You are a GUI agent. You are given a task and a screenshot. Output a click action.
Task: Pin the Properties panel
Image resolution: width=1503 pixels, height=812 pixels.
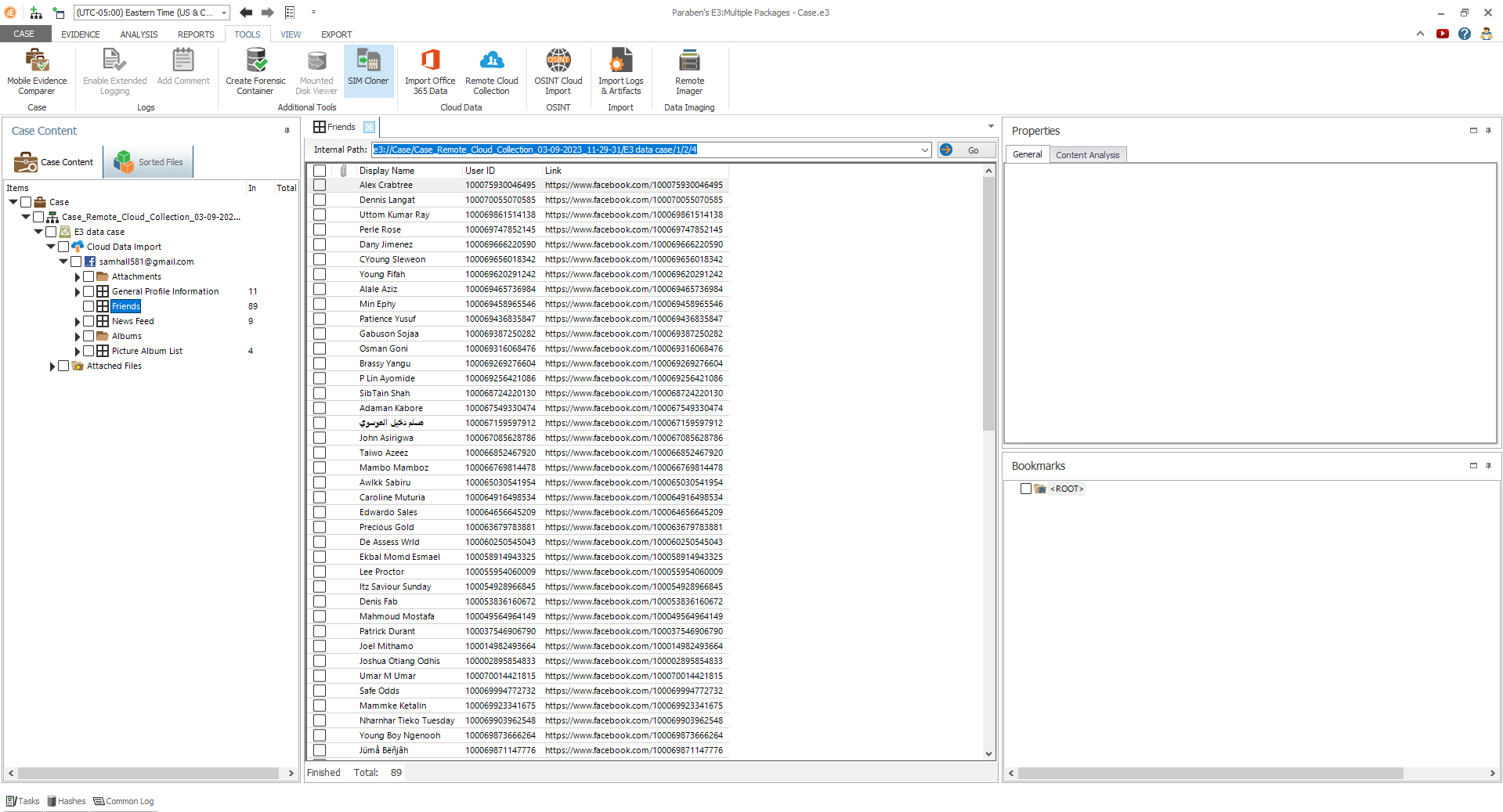pos(1489,131)
